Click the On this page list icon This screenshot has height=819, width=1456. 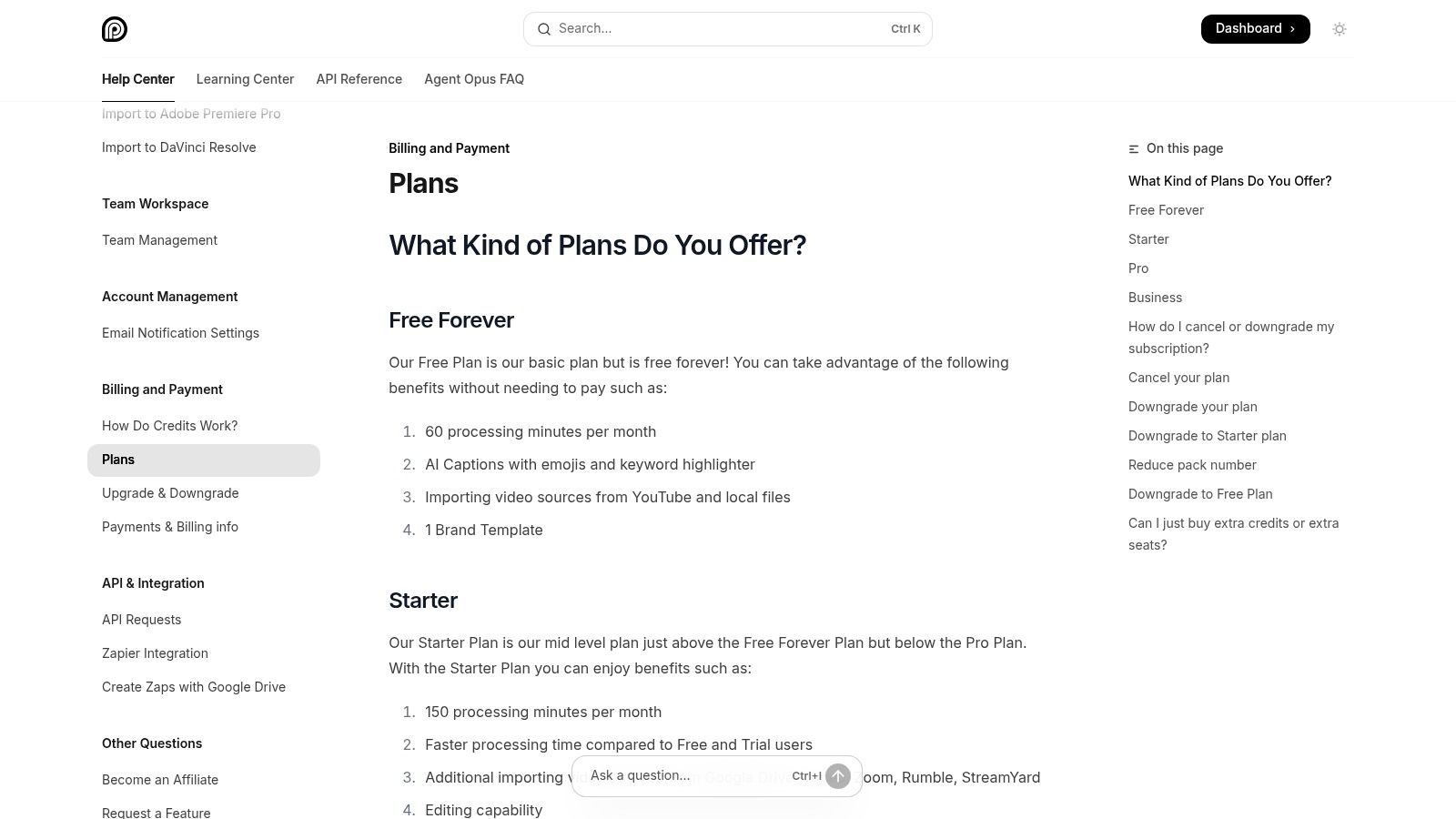click(x=1134, y=148)
